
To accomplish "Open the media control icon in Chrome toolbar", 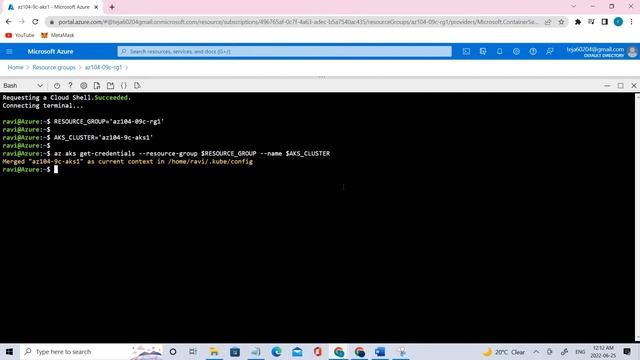I will (591, 22).
